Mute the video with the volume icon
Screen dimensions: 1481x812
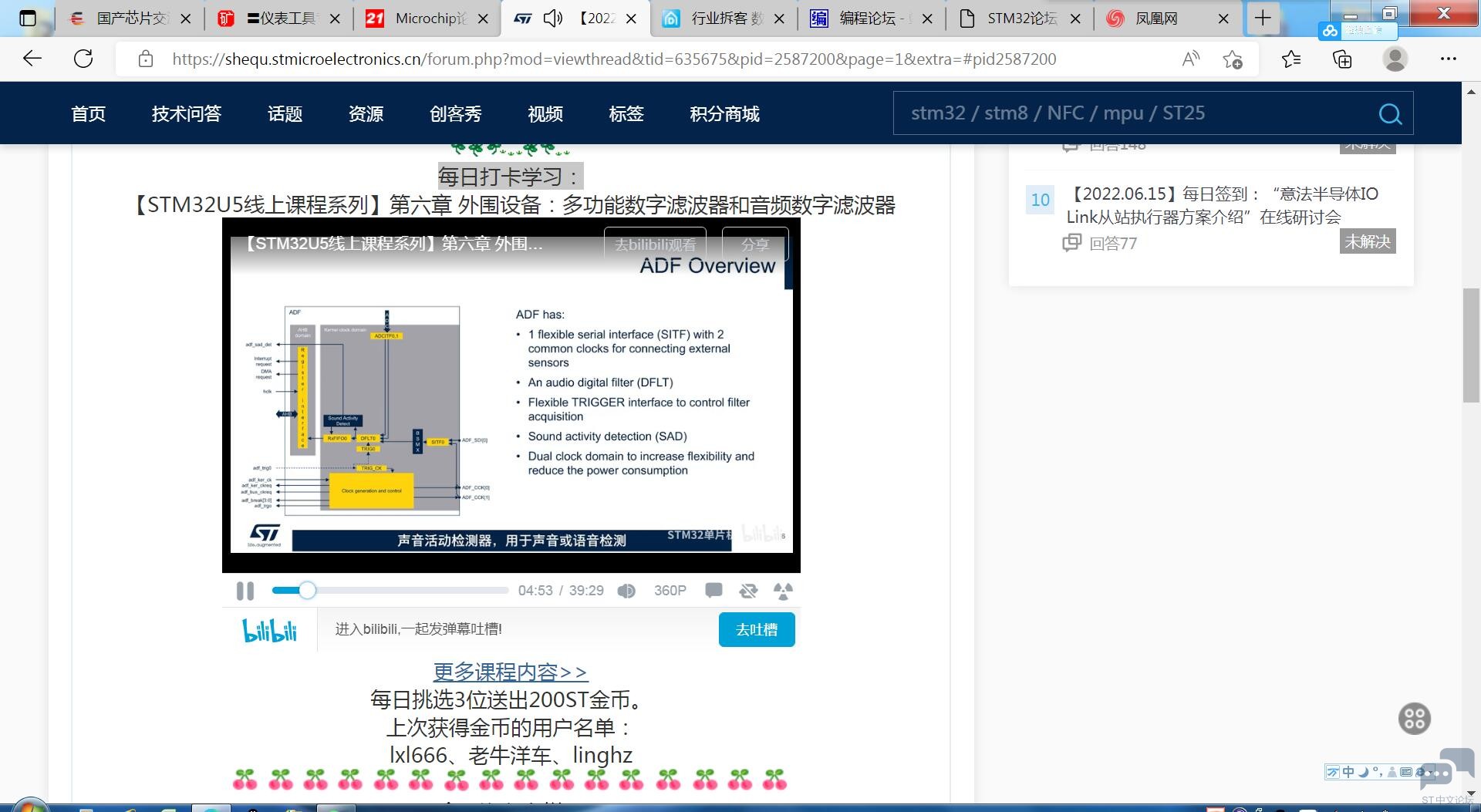coord(626,591)
